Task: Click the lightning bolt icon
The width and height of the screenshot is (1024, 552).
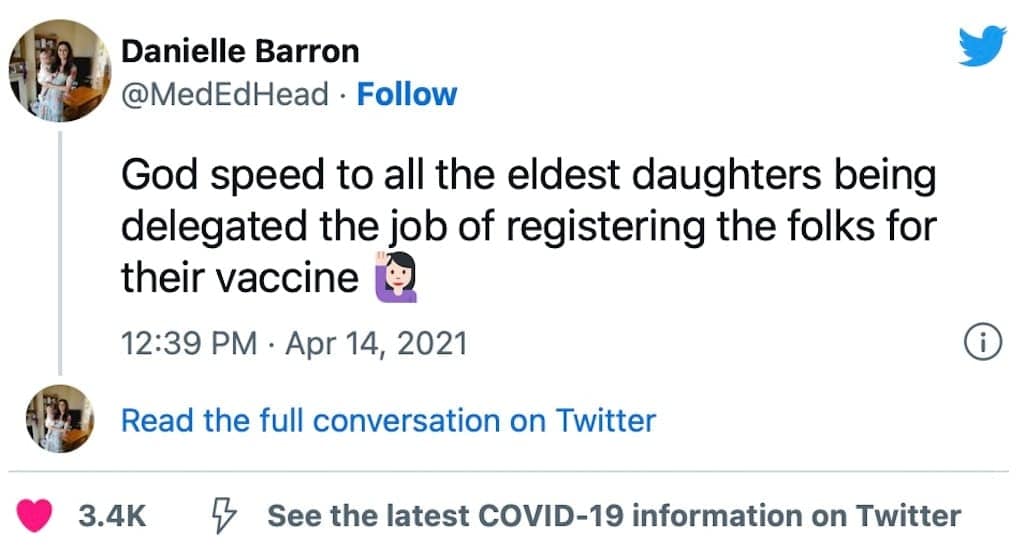Action: (223, 515)
